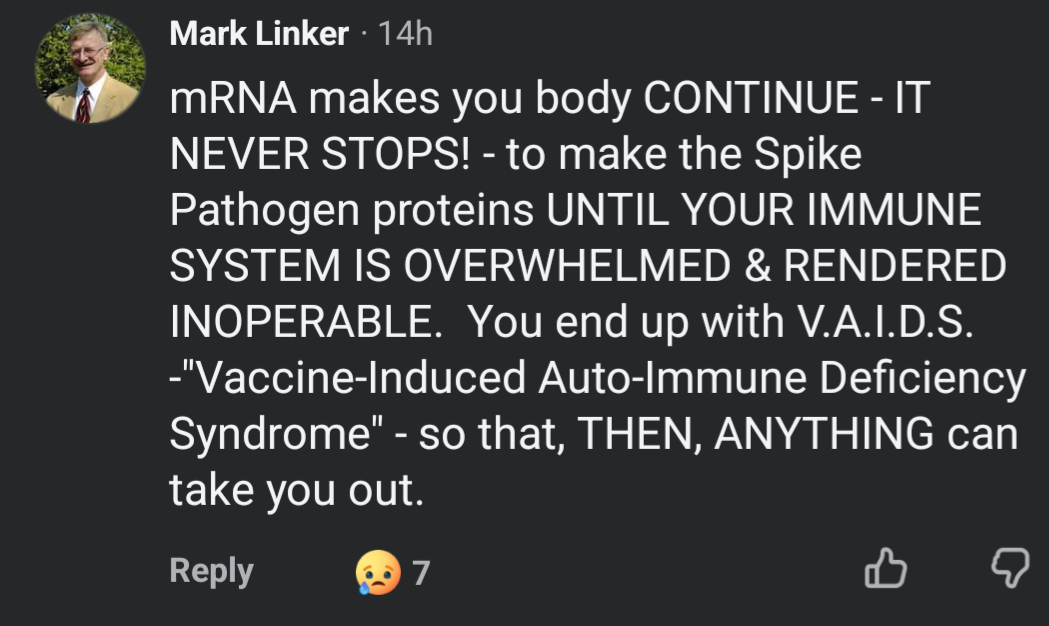The width and height of the screenshot is (1049, 626).
Task: Open the reaction count number 7
Action: (421, 573)
